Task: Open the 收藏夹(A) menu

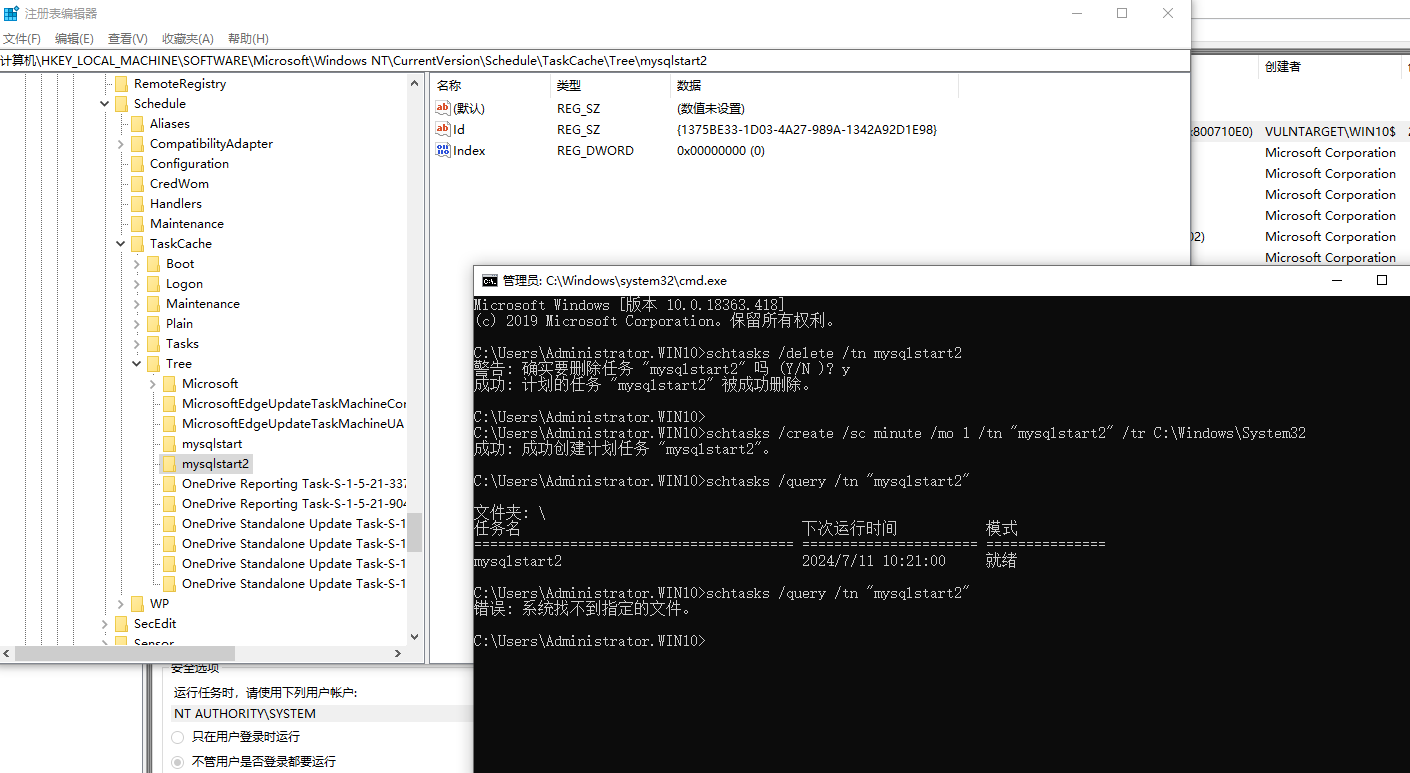Action: click(187, 38)
